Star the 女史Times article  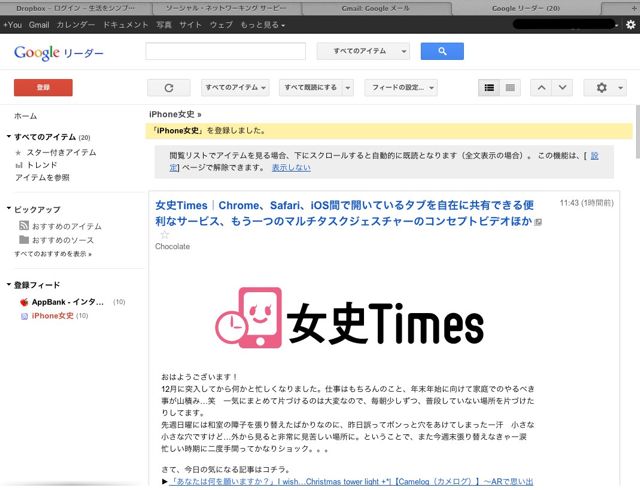tap(164, 235)
